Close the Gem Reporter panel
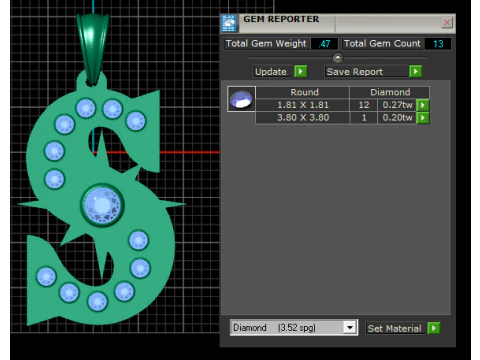 point(447,22)
